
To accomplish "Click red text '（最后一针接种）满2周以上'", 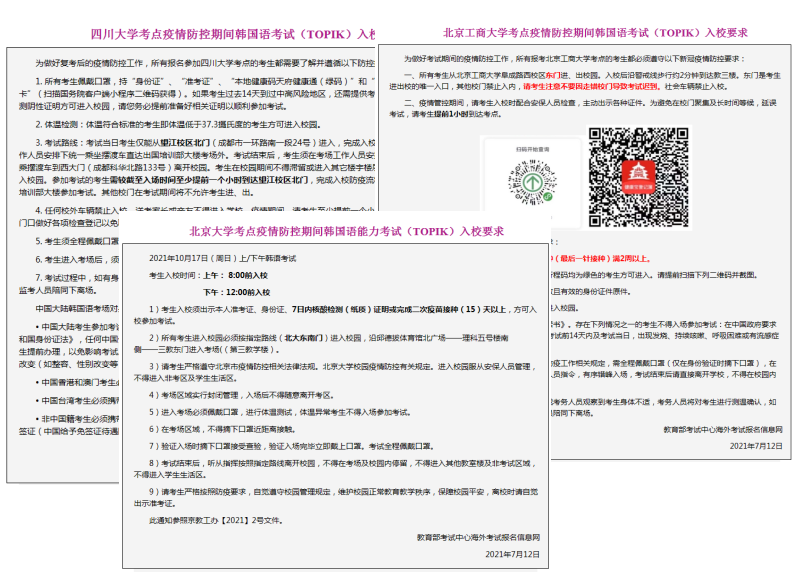I will click(601, 258).
